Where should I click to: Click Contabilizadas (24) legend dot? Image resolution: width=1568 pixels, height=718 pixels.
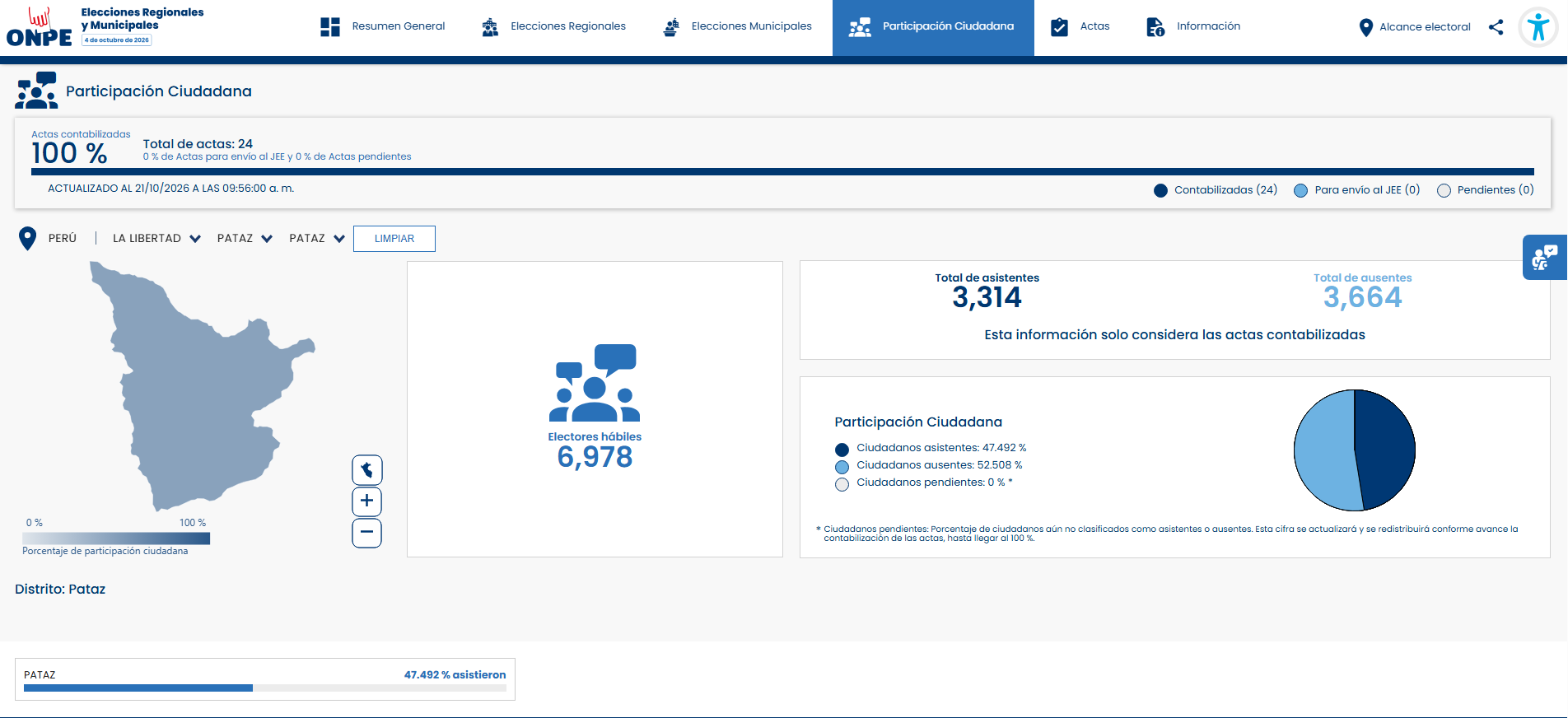1160,190
